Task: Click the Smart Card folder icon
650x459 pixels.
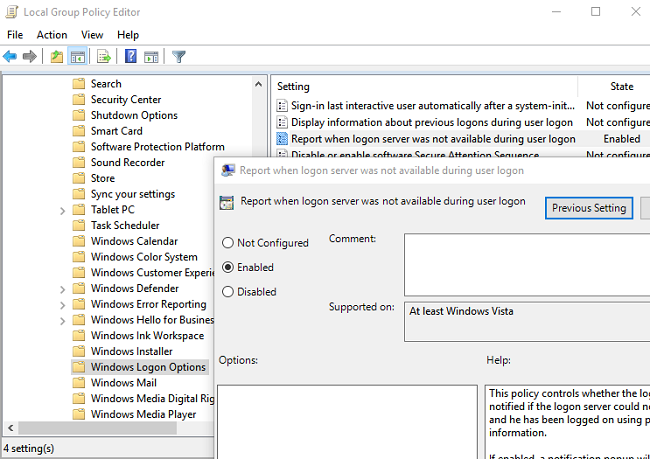Action: (79, 131)
